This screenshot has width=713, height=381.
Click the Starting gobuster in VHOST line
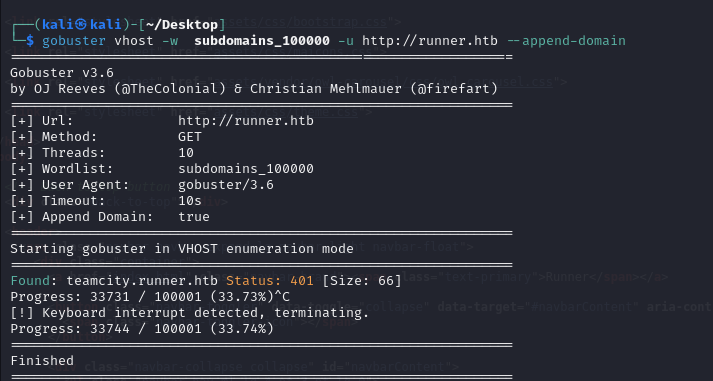182,249
